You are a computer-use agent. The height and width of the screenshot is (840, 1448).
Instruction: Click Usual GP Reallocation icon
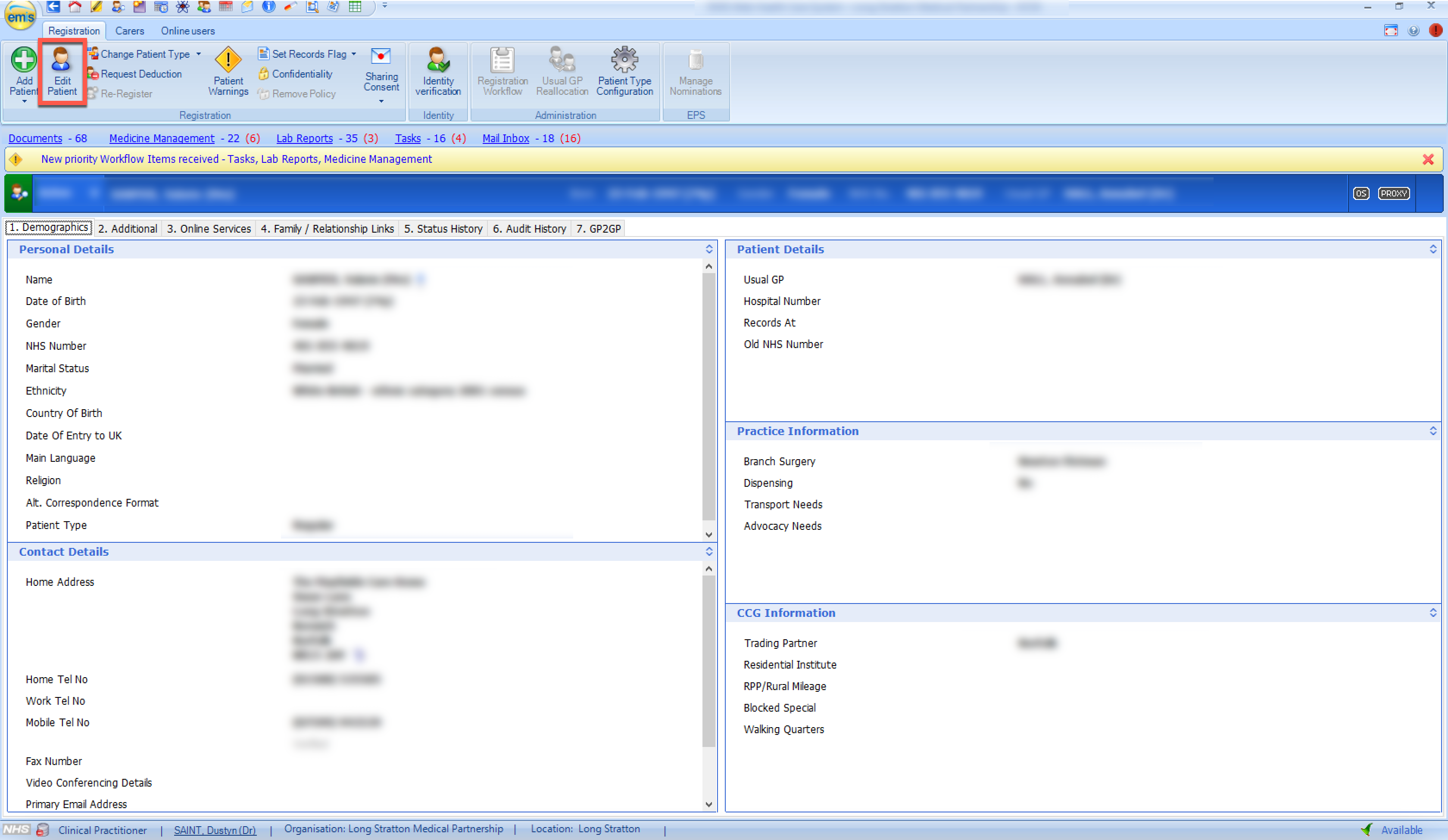point(562,60)
